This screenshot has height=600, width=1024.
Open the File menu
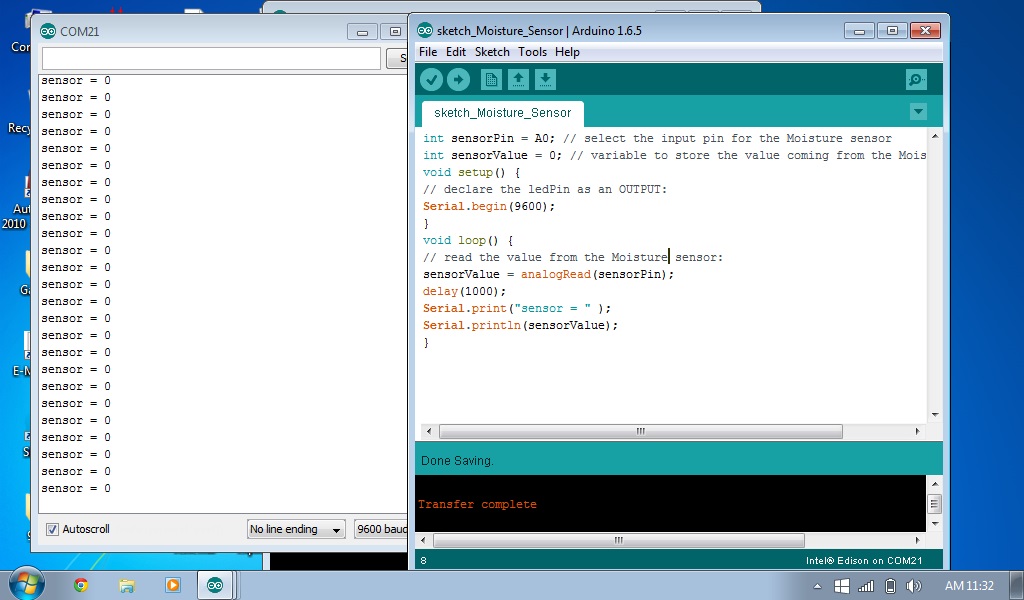tap(428, 52)
